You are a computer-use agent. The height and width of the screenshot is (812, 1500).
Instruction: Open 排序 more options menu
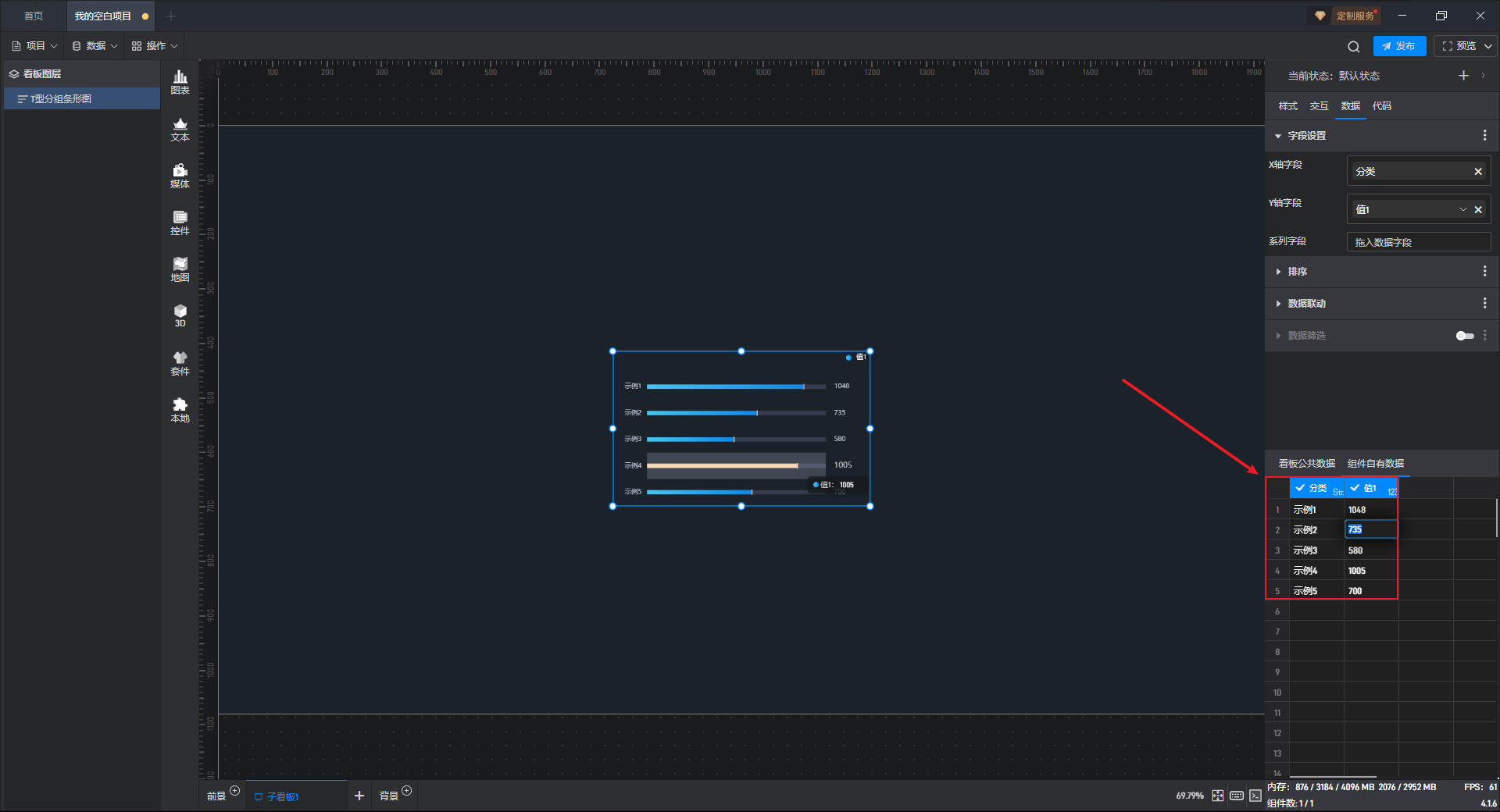click(x=1484, y=271)
